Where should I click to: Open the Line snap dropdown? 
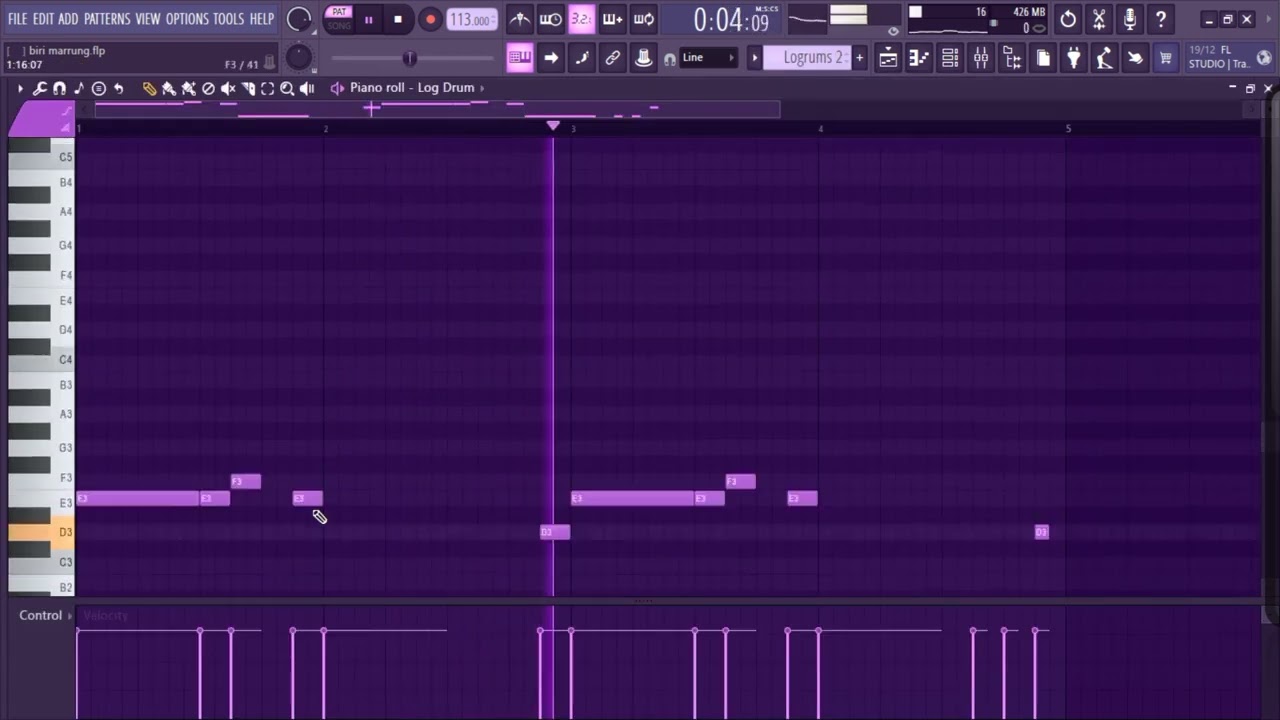click(708, 58)
